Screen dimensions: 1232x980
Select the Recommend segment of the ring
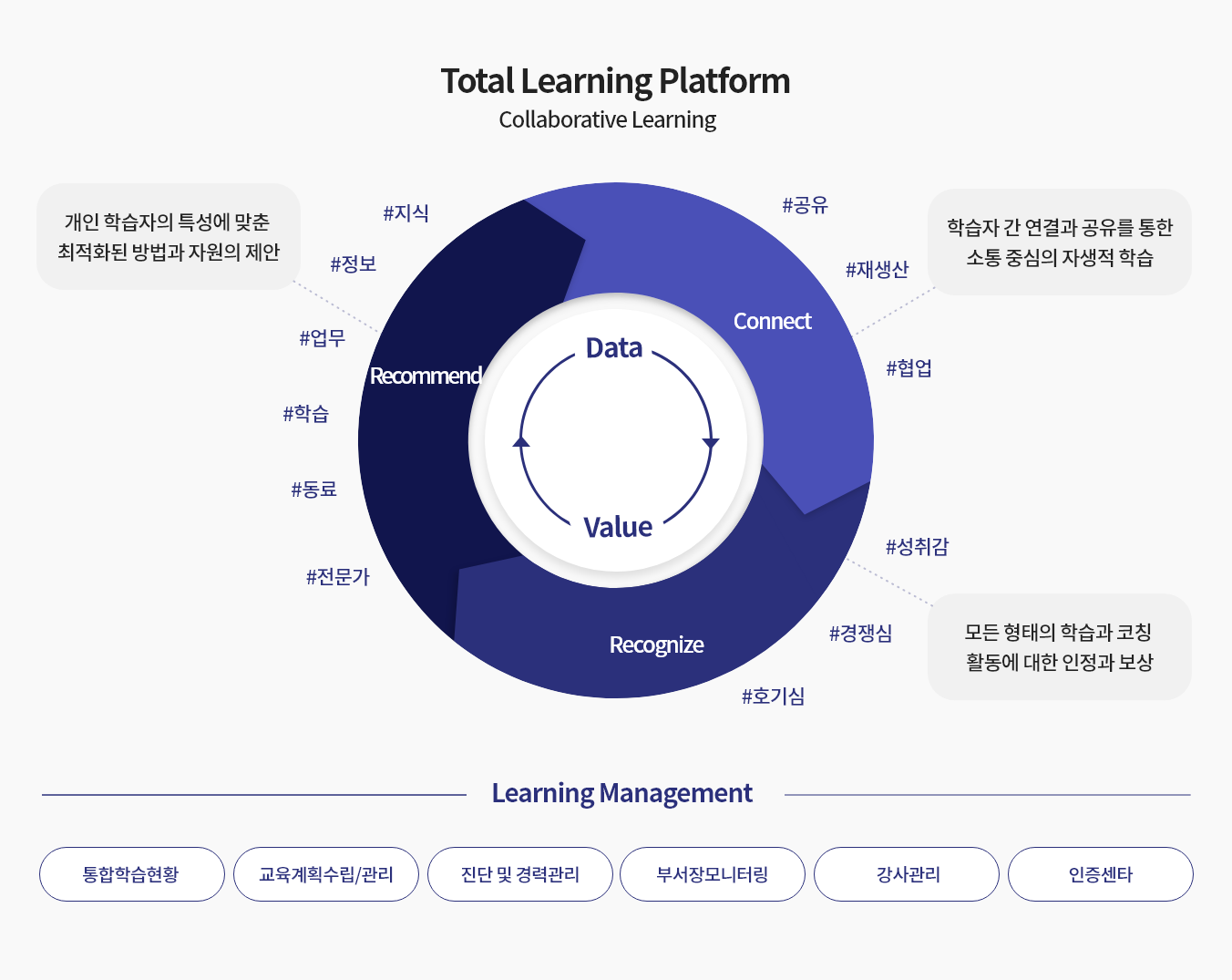(426, 376)
